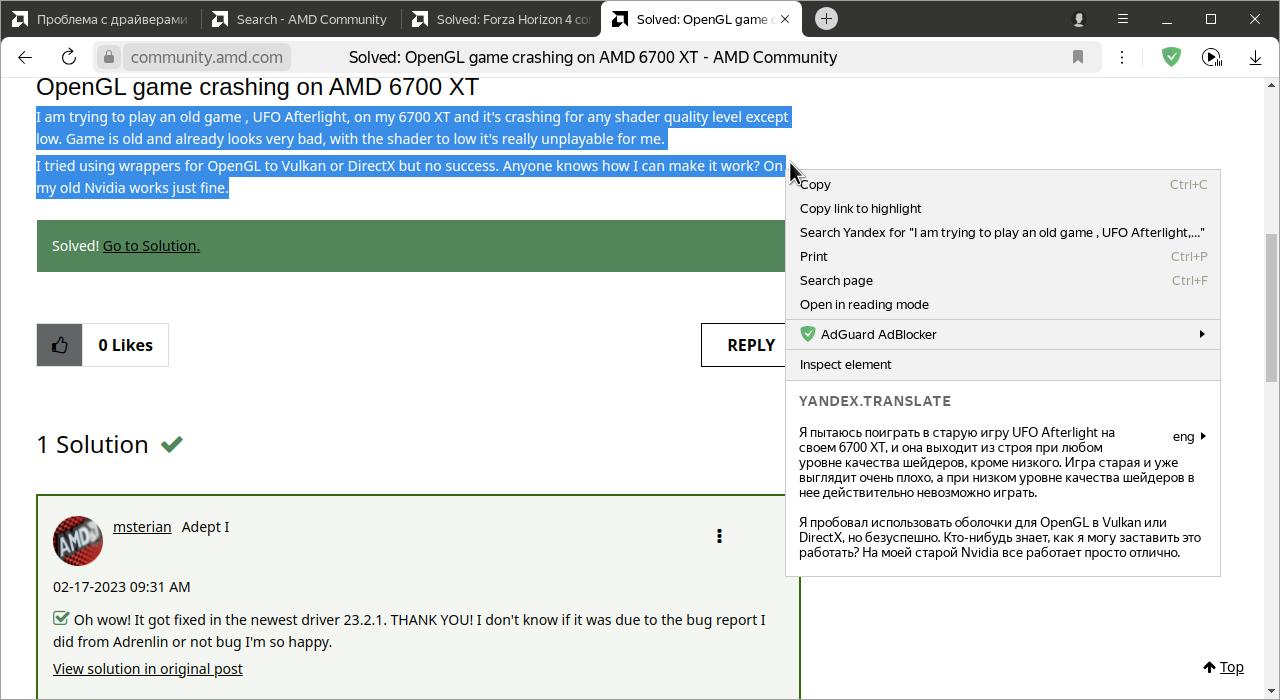The image size is (1280, 700).
Task: Choose Copy in the context menu
Action: click(x=1003, y=184)
